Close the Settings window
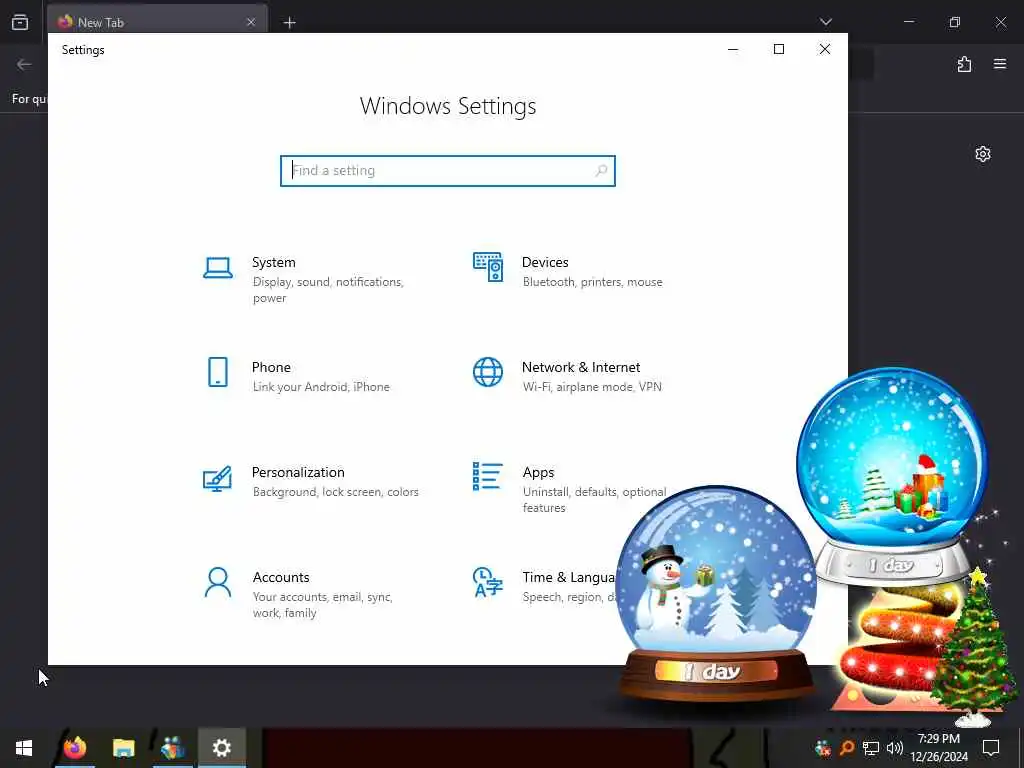The height and width of the screenshot is (768, 1024). click(x=825, y=50)
